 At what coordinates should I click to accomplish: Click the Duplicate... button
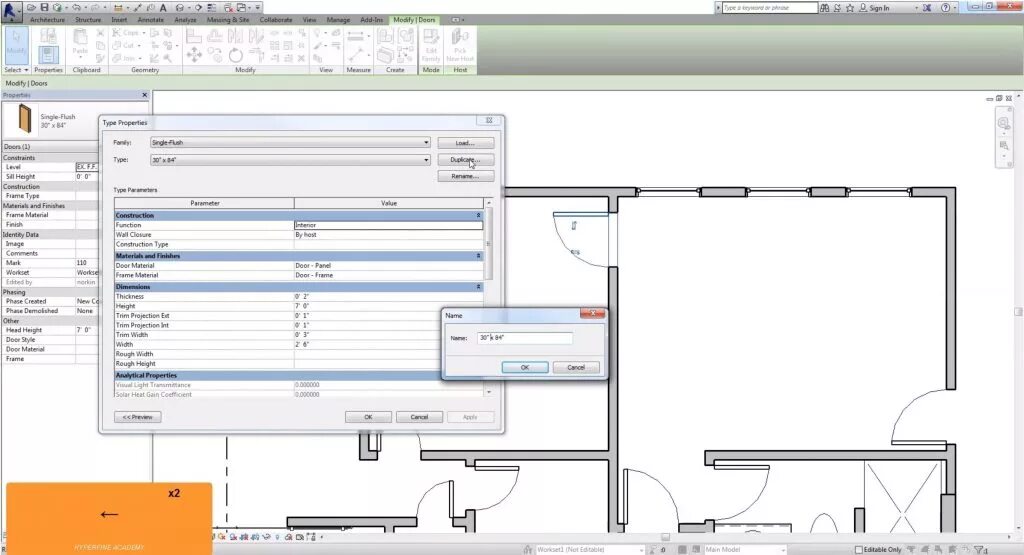(465, 160)
